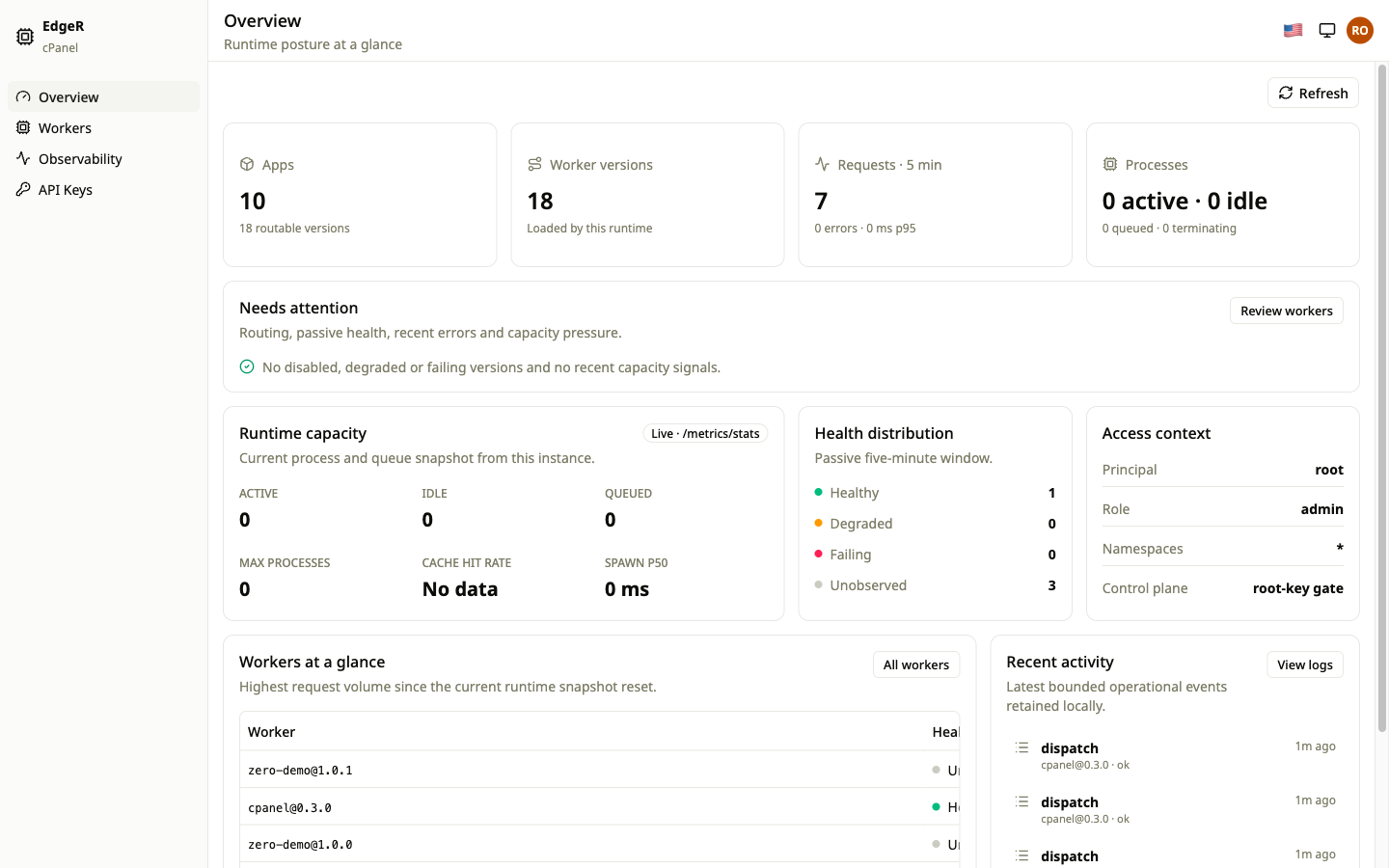This screenshot has width=1389, height=868.
Task: Click the Recent activity heading
Action: [1059, 662]
